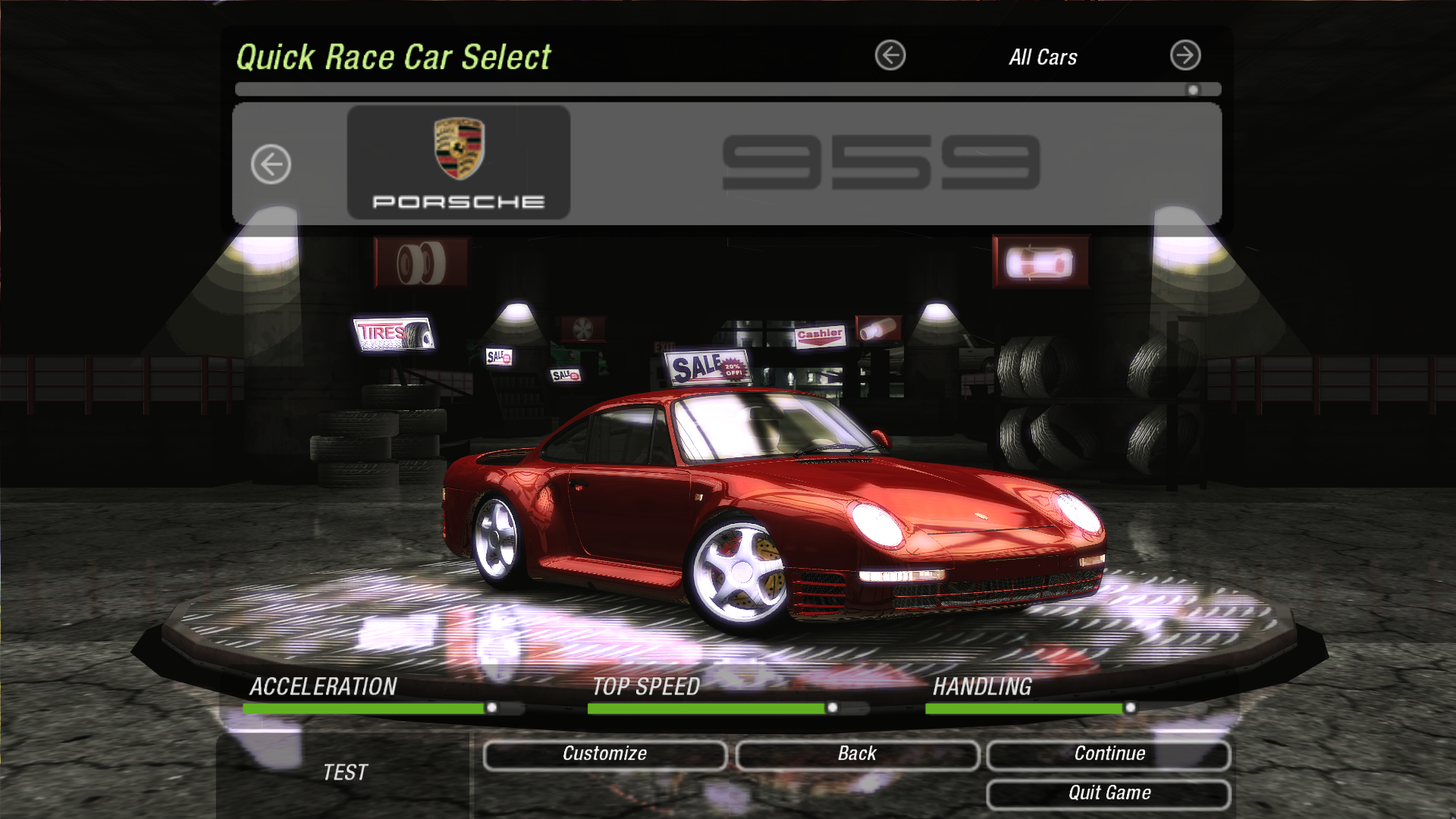Screen dimensions: 1456x819
Task: Click the All Cars category label
Action: click(1043, 58)
